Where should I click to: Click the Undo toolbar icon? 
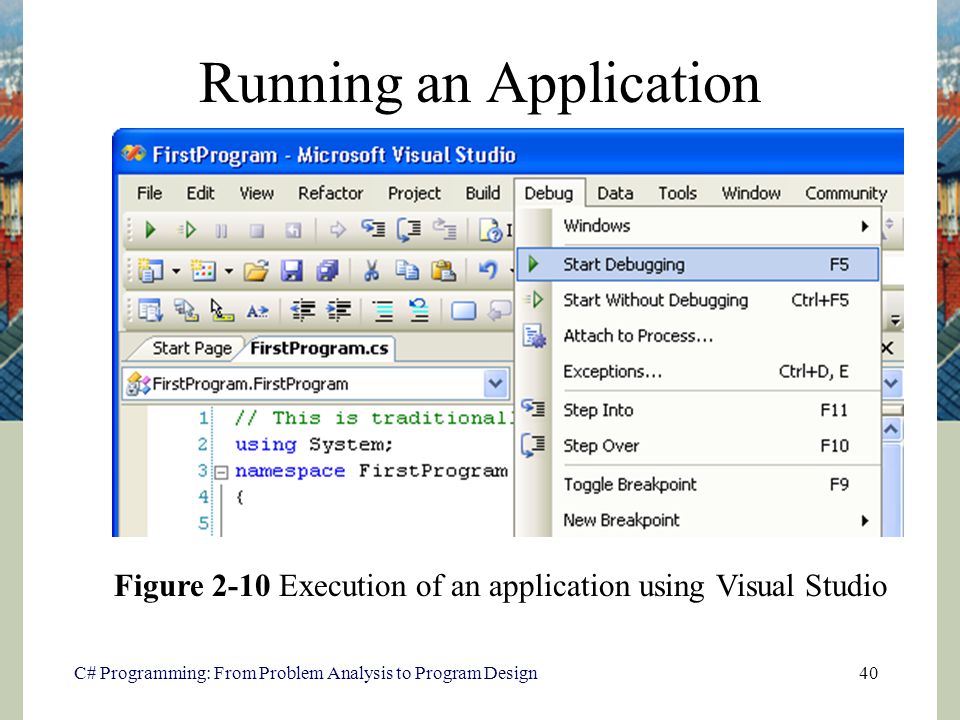tap(487, 270)
